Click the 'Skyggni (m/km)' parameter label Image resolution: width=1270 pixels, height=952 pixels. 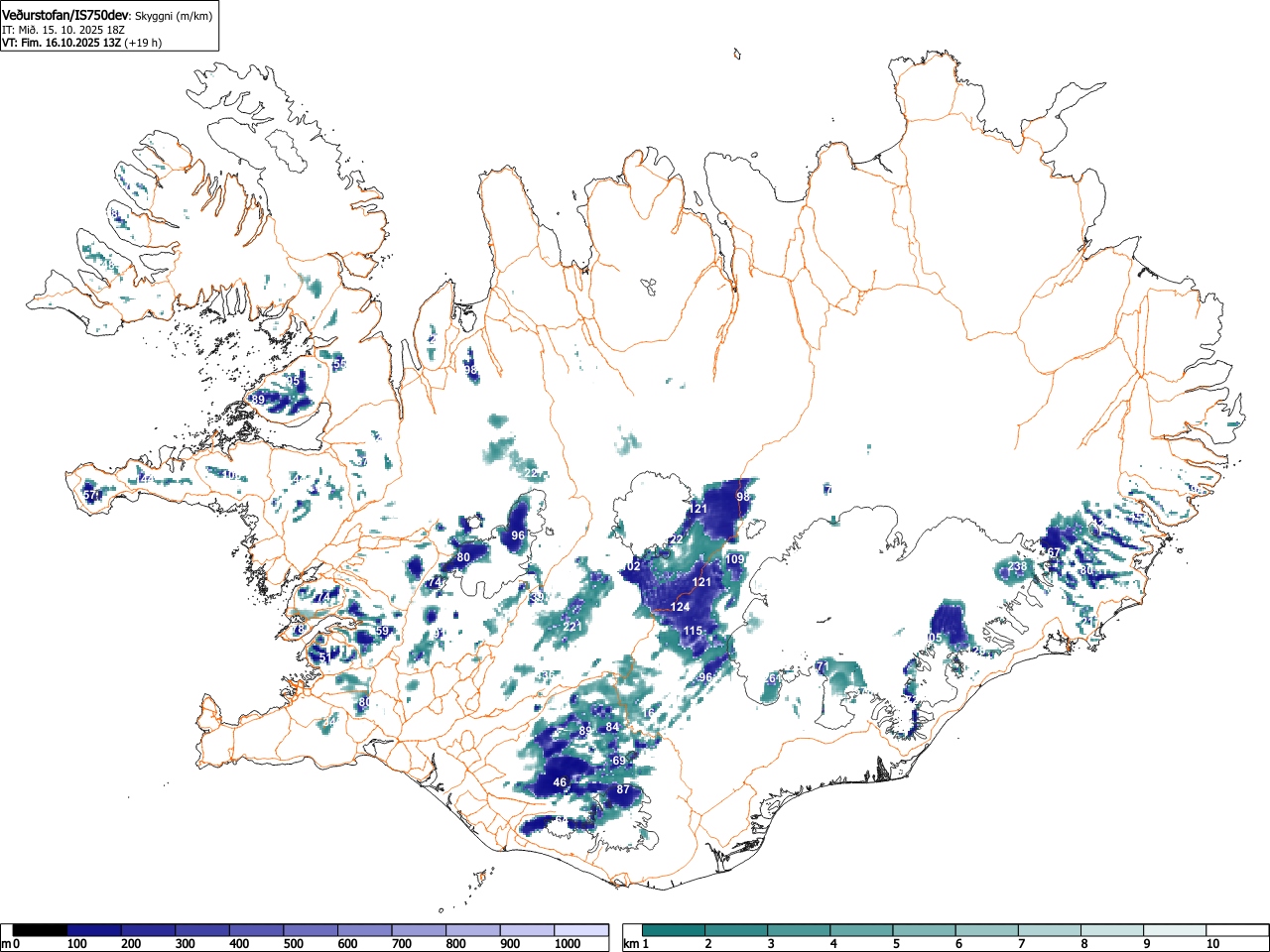pos(174,16)
